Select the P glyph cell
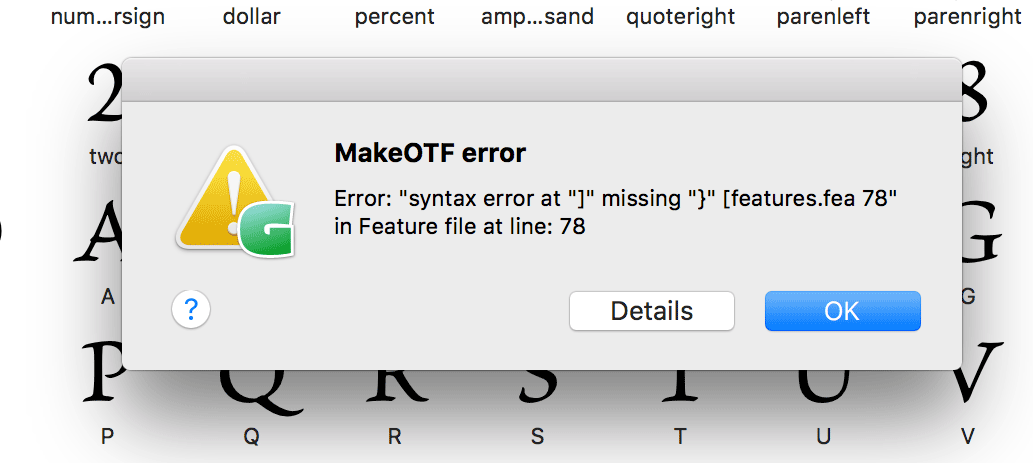1033x463 pixels. pos(105,395)
